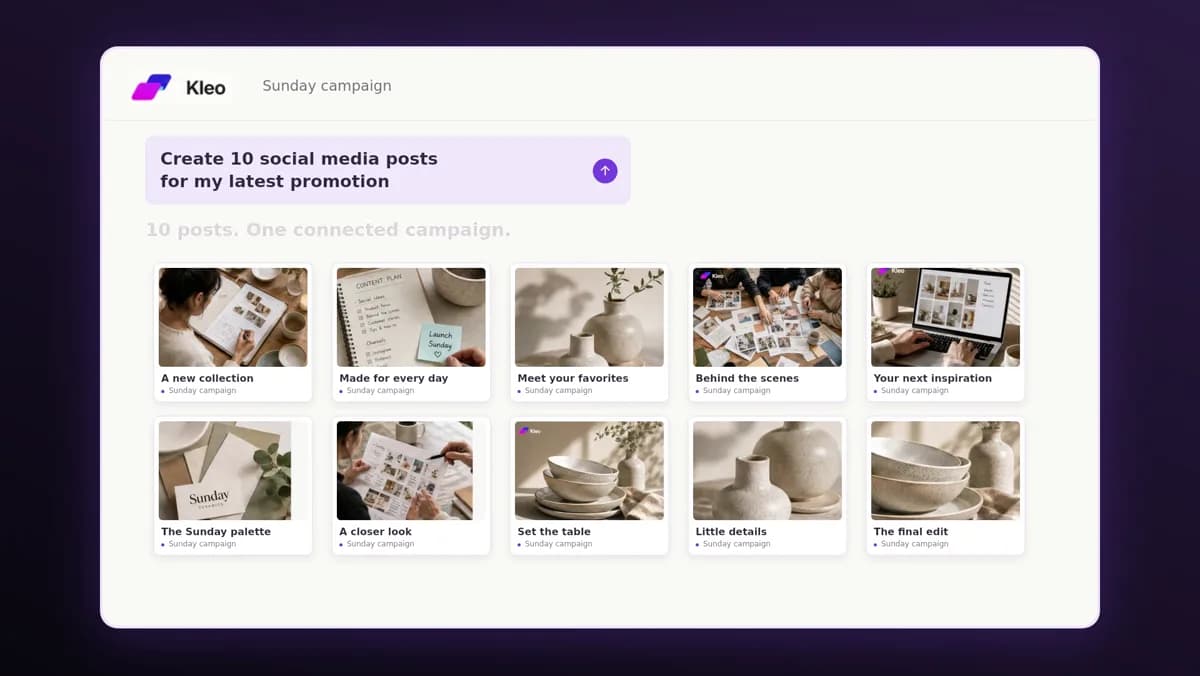Screen dimensions: 1200x676
Task: Click the 'A new collection' title text
Action: point(207,378)
